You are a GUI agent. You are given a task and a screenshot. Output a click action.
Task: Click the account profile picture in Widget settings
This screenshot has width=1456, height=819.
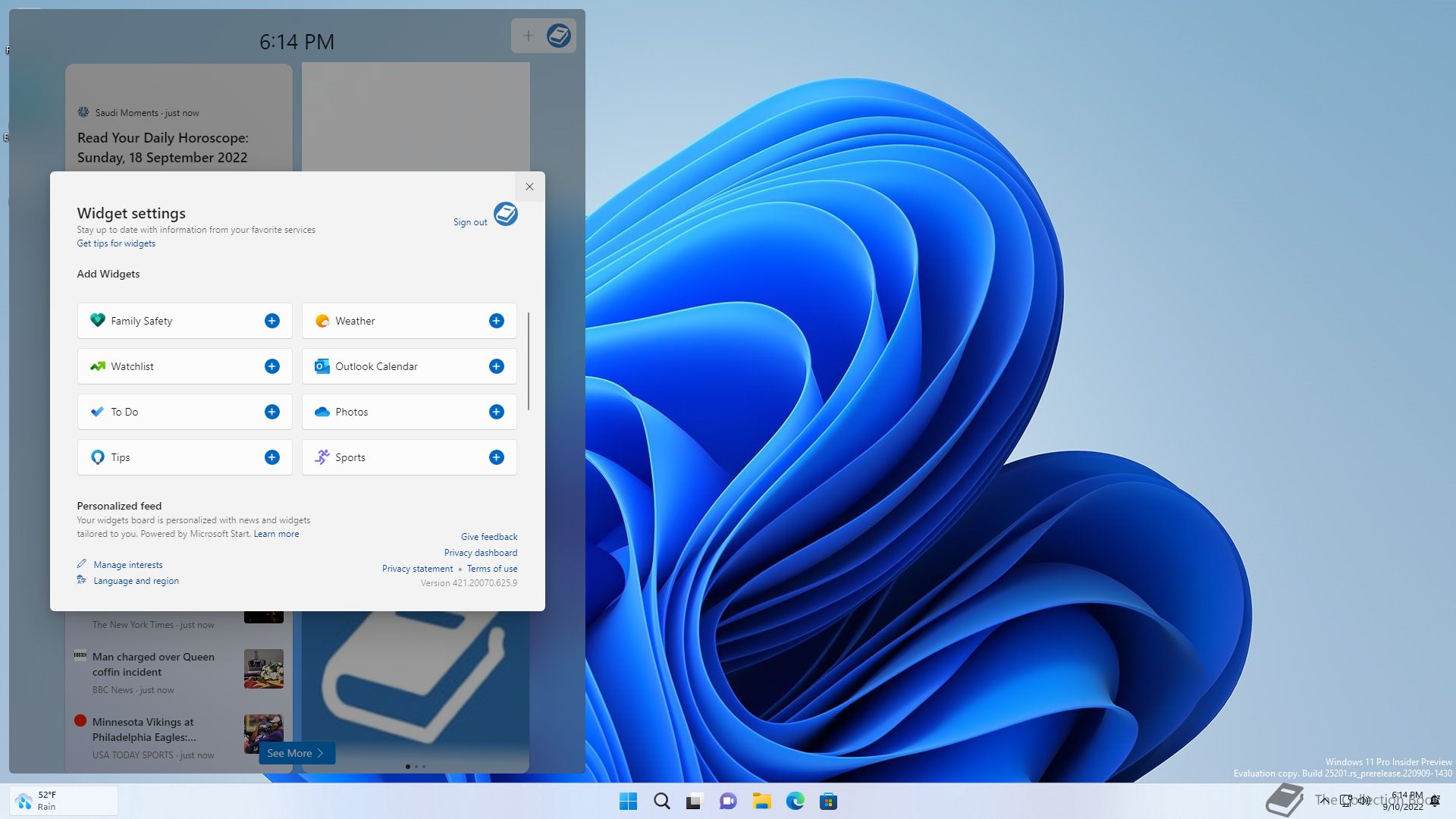click(x=506, y=214)
